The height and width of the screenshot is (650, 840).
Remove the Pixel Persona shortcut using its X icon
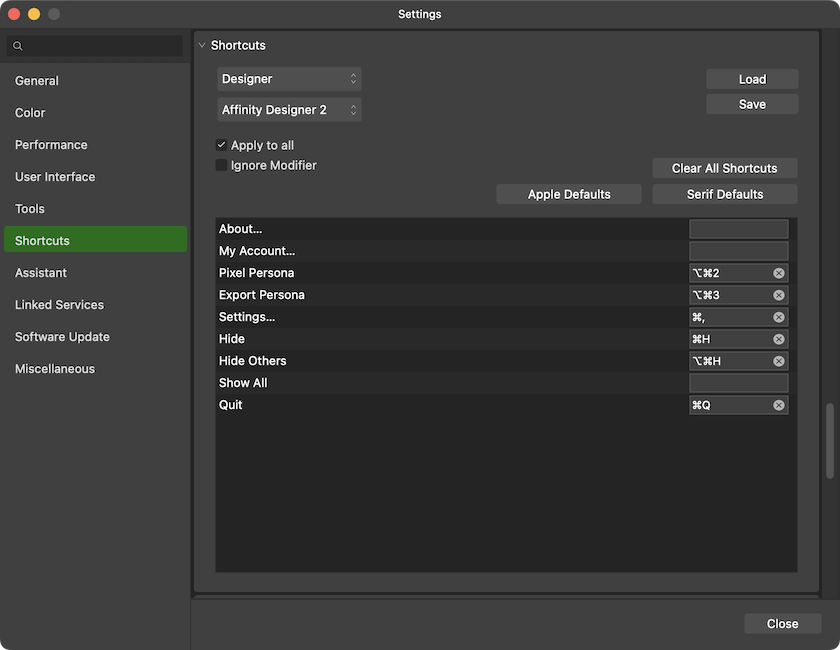[779, 273]
